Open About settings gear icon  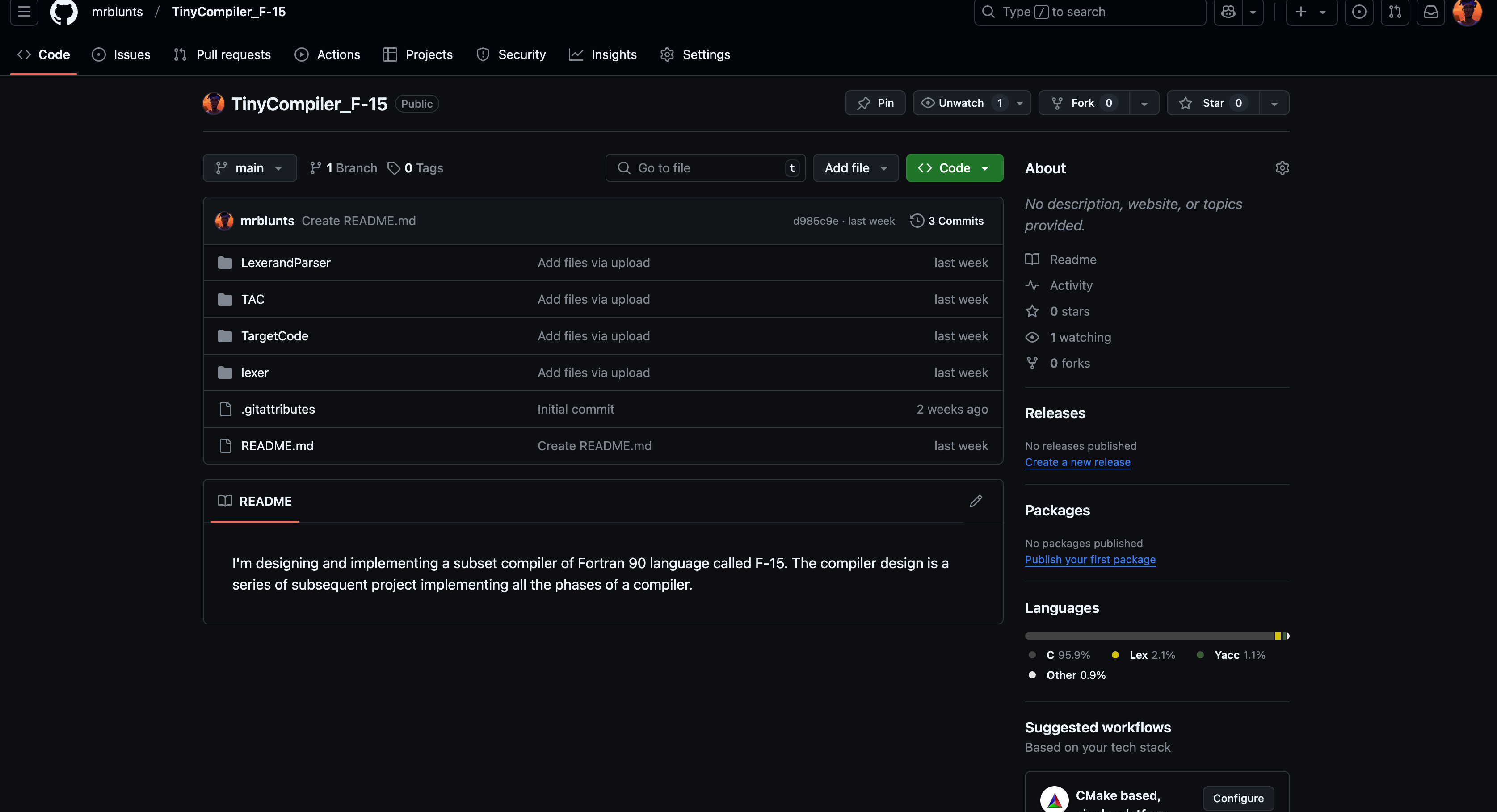1282,168
